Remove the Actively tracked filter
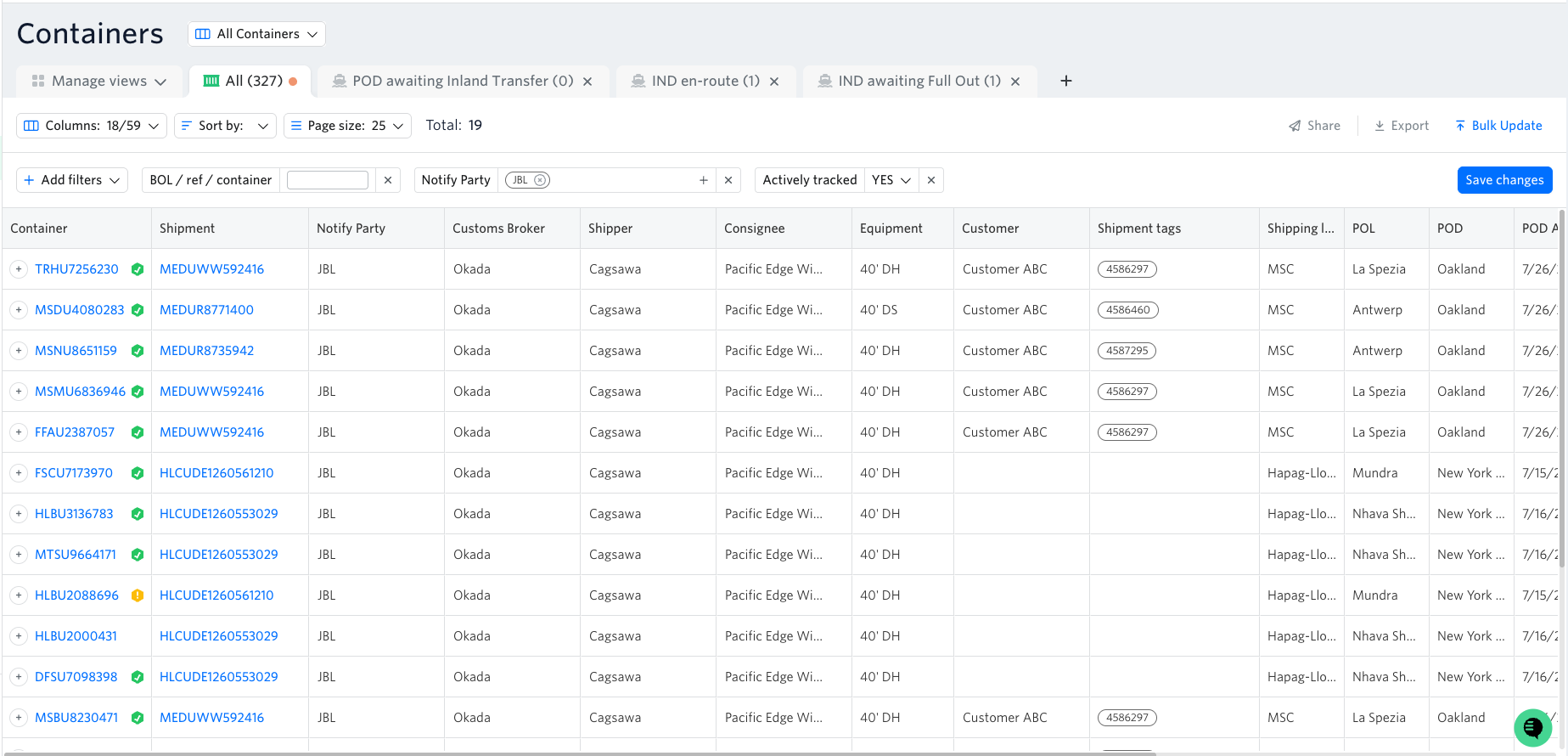Viewport: 1568px width, 756px height. click(931, 180)
